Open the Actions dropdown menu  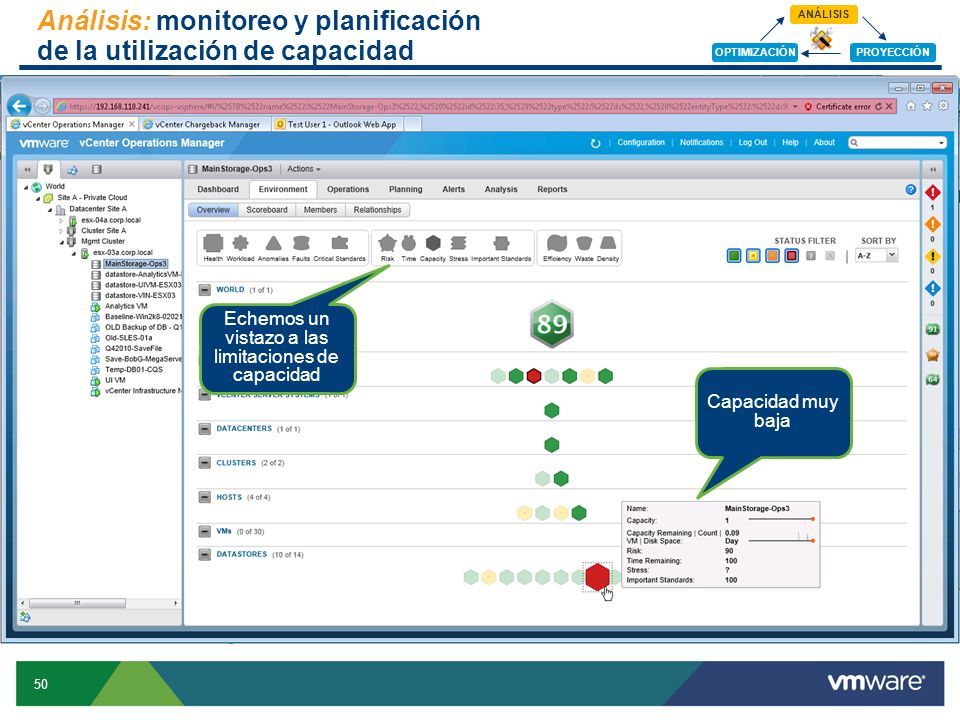point(304,169)
